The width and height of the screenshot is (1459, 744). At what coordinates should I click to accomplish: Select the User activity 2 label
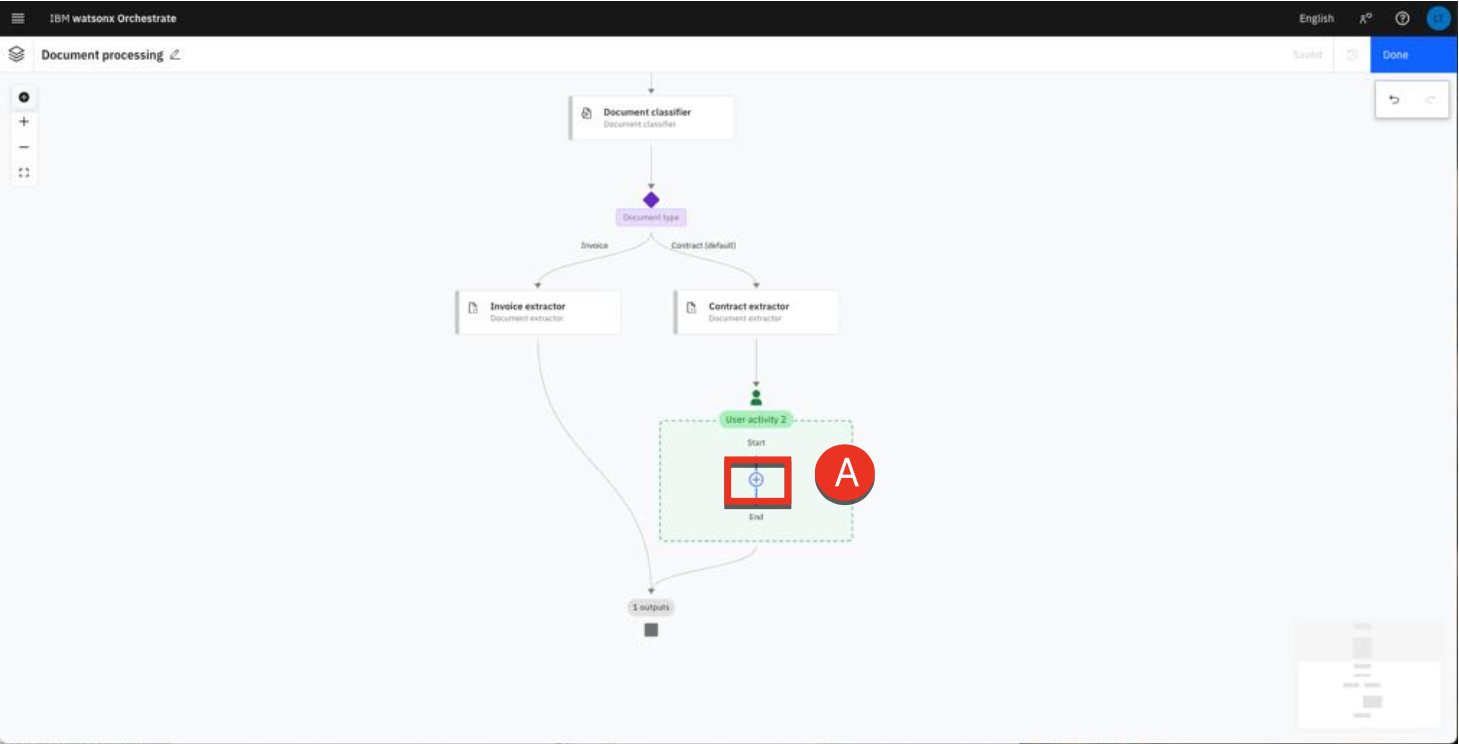[755, 420]
